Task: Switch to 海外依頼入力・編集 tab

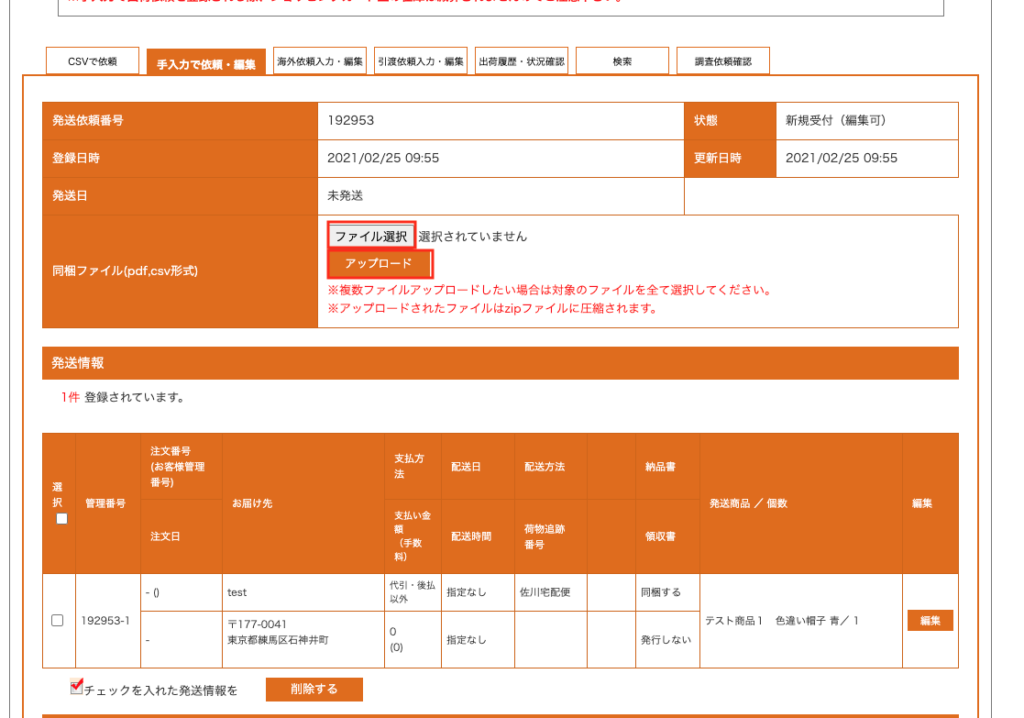Action: click(x=320, y=62)
